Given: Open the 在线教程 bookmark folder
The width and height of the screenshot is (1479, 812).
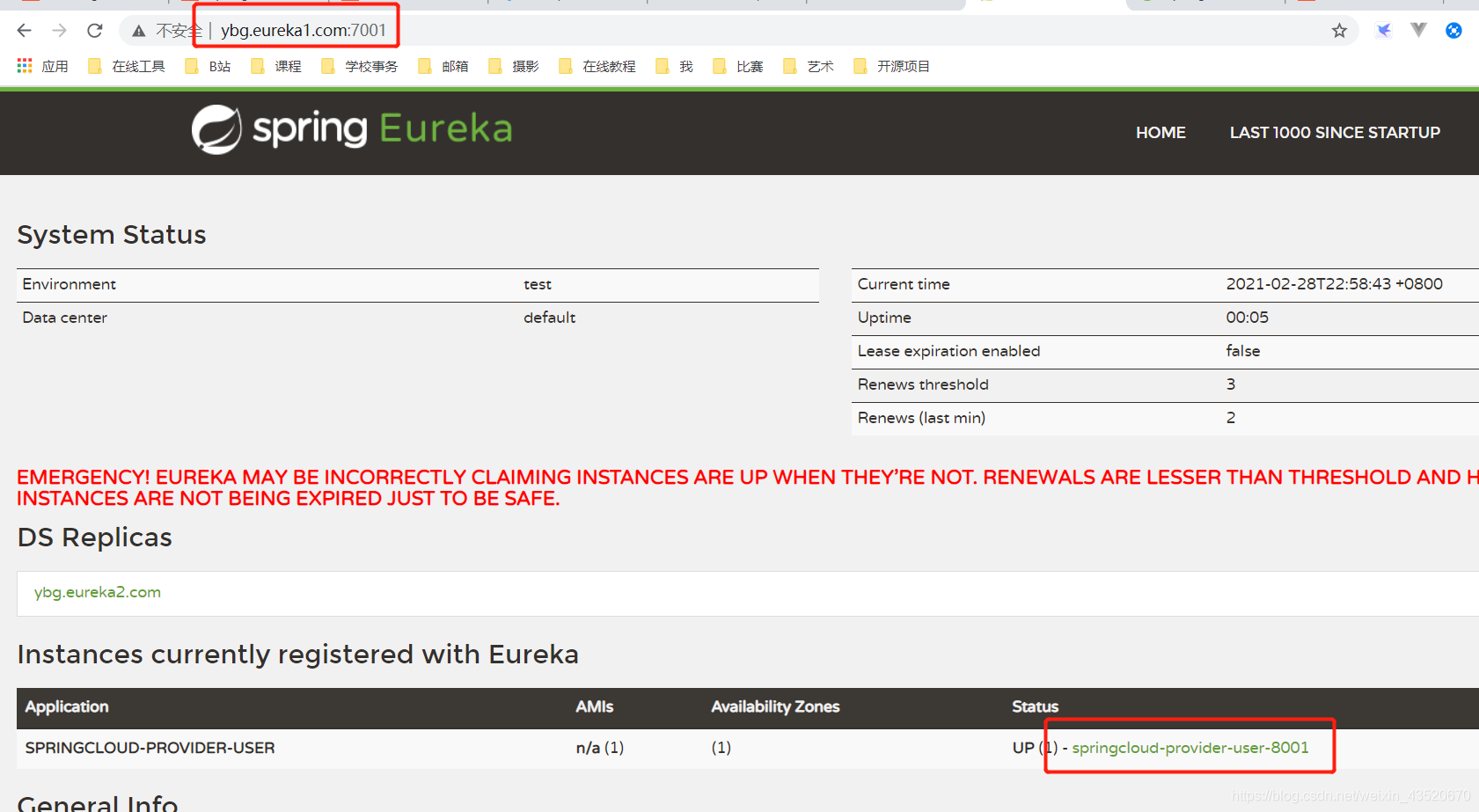Looking at the screenshot, I should coord(597,66).
